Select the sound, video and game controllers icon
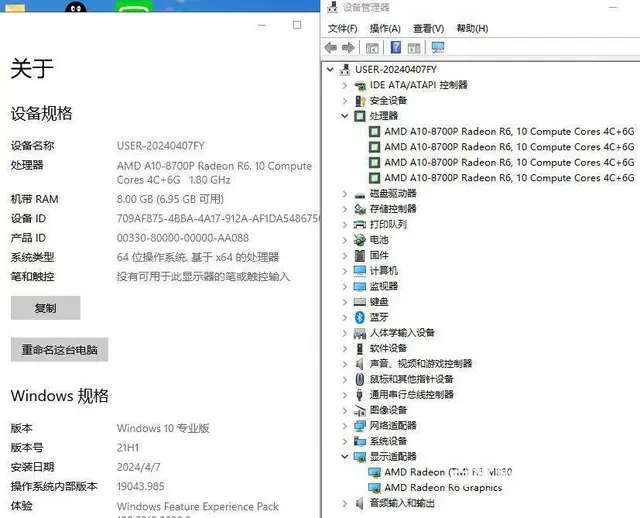The width and height of the screenshot is (640, 518). pos(360,364)
